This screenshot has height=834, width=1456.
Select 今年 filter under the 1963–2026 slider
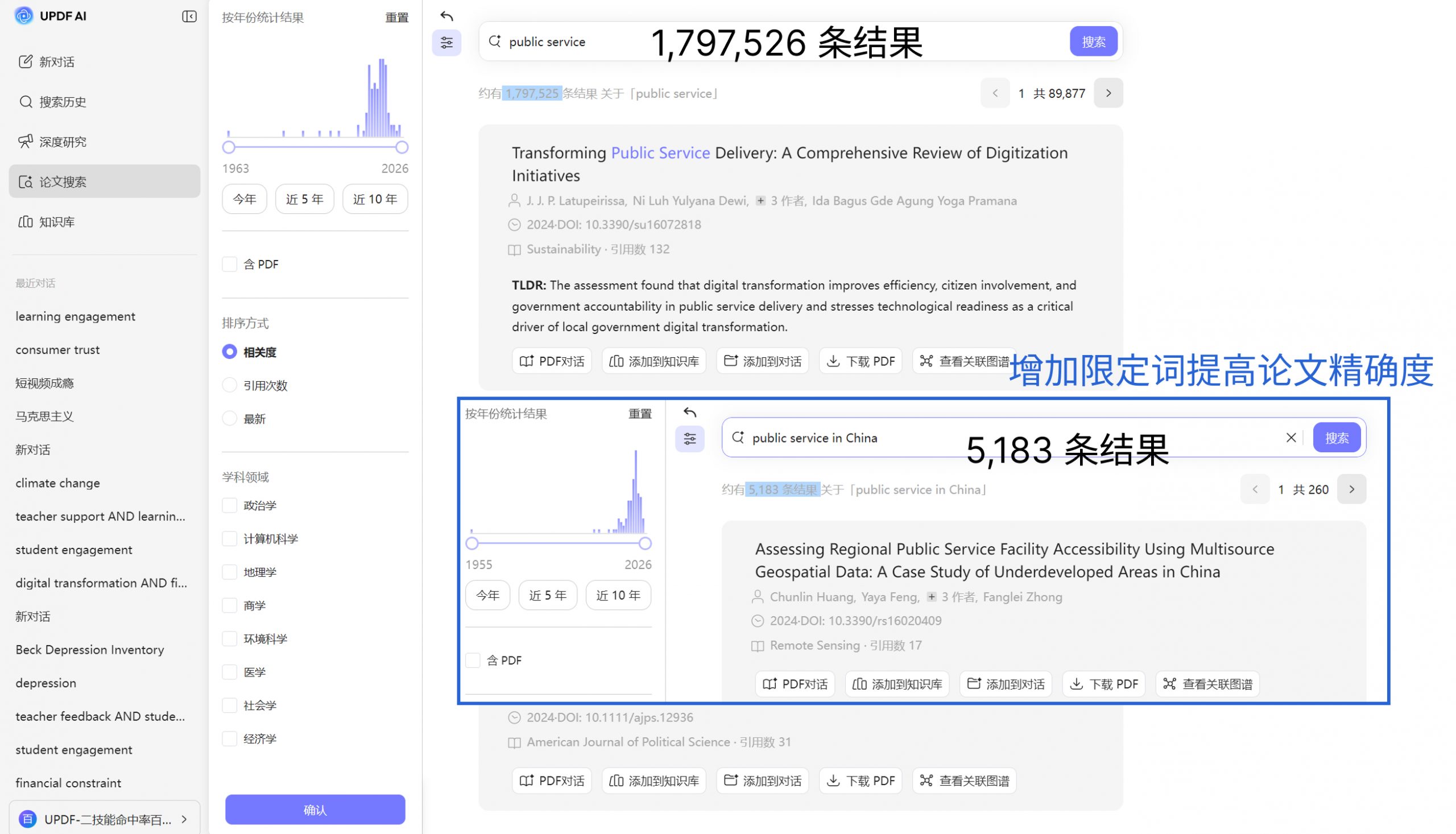tap(245, 199)
